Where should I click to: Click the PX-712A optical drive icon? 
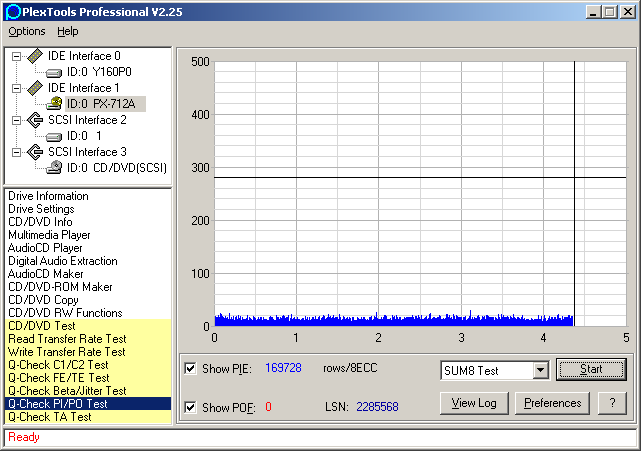pyautogui.click(x=54, y=103)
